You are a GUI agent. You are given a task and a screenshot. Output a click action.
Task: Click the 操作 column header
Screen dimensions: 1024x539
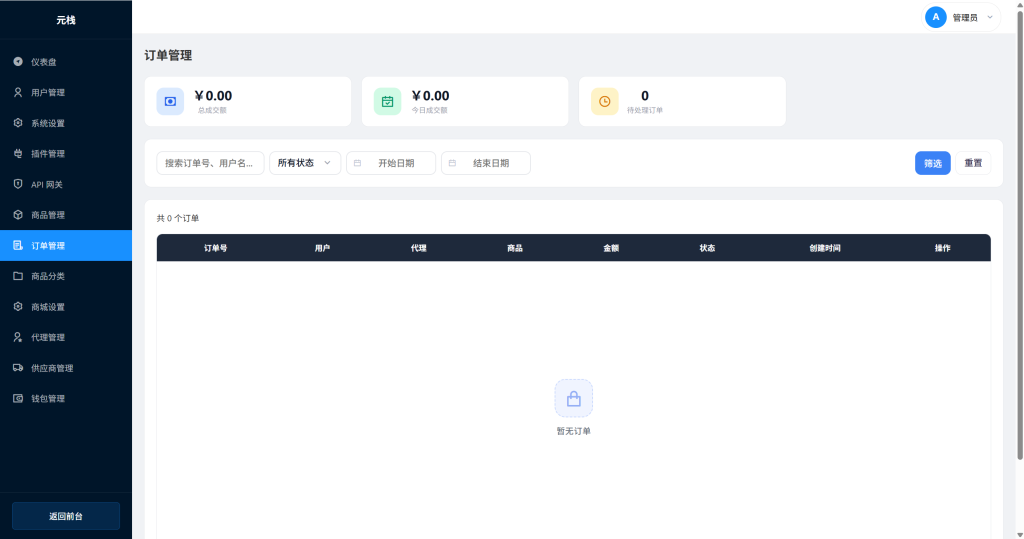(942, 248)
